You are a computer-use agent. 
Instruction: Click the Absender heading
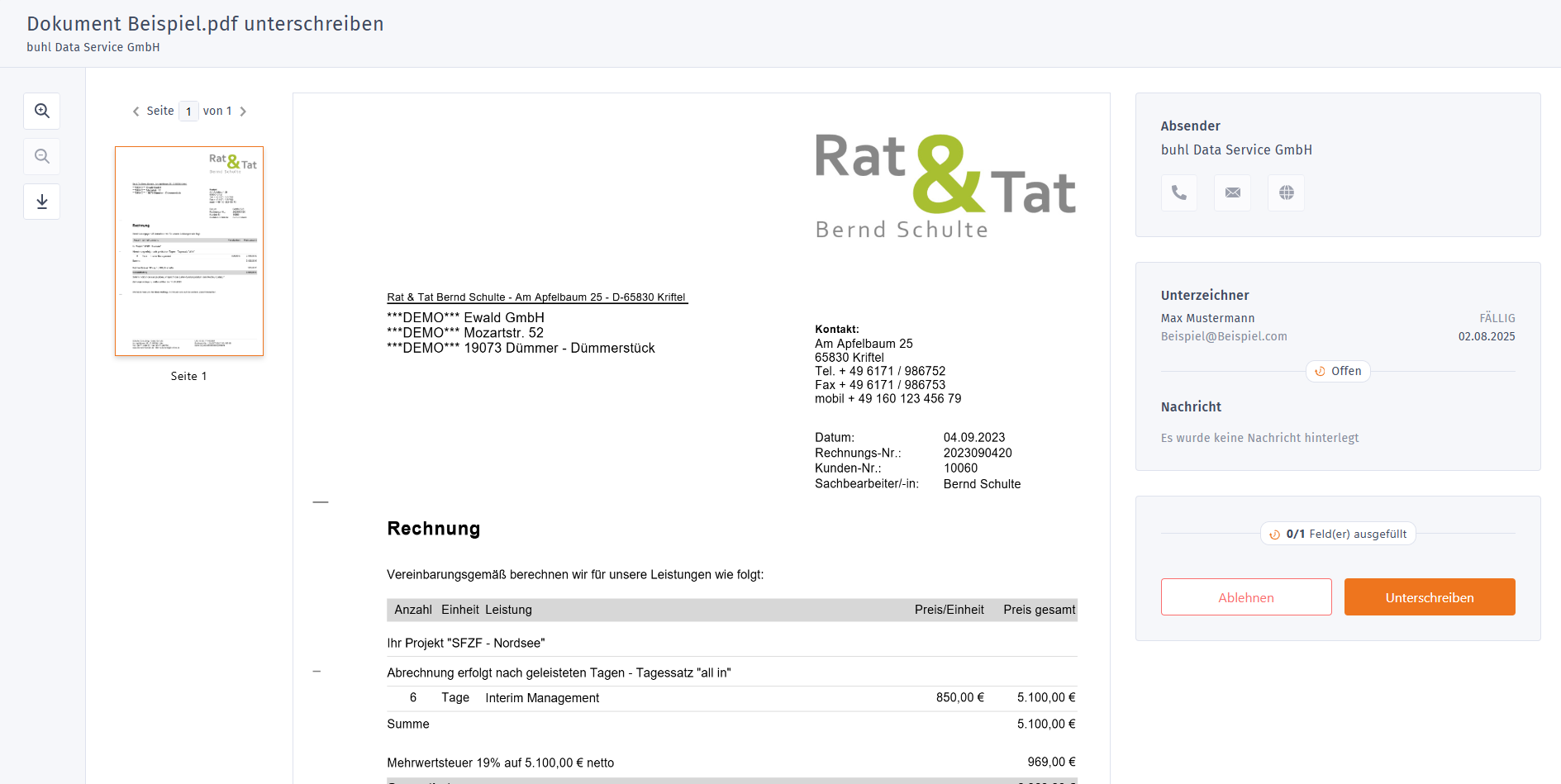1190,126
